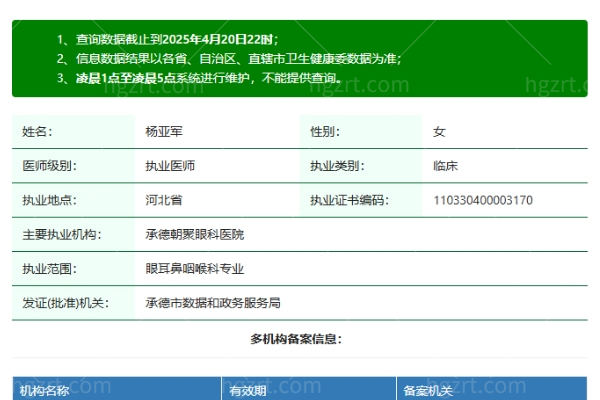
Task: Click the 承德朝聚眼科医院 institution text
Action: point(194,234)
